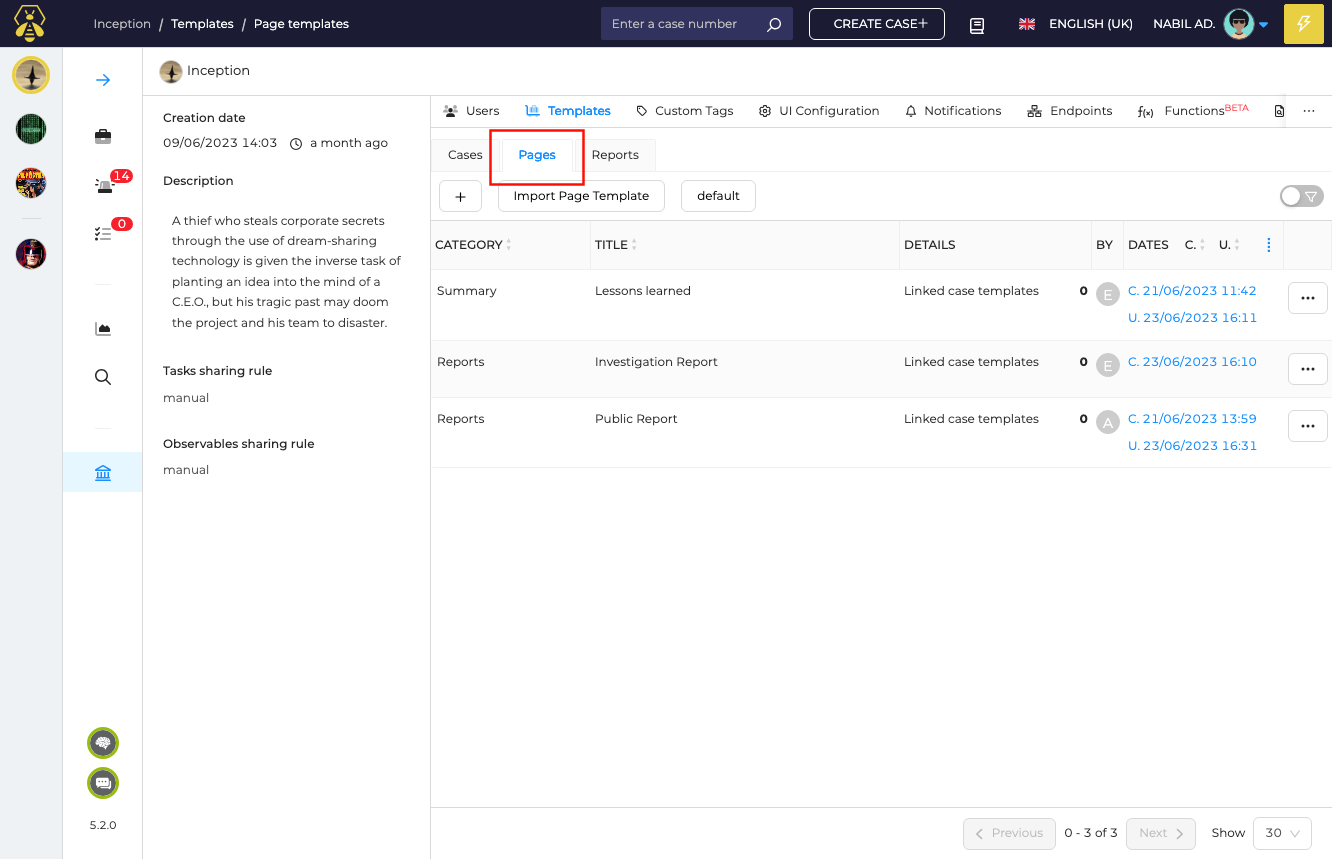Open the Custom Tags tab

[x=684, y=111]
